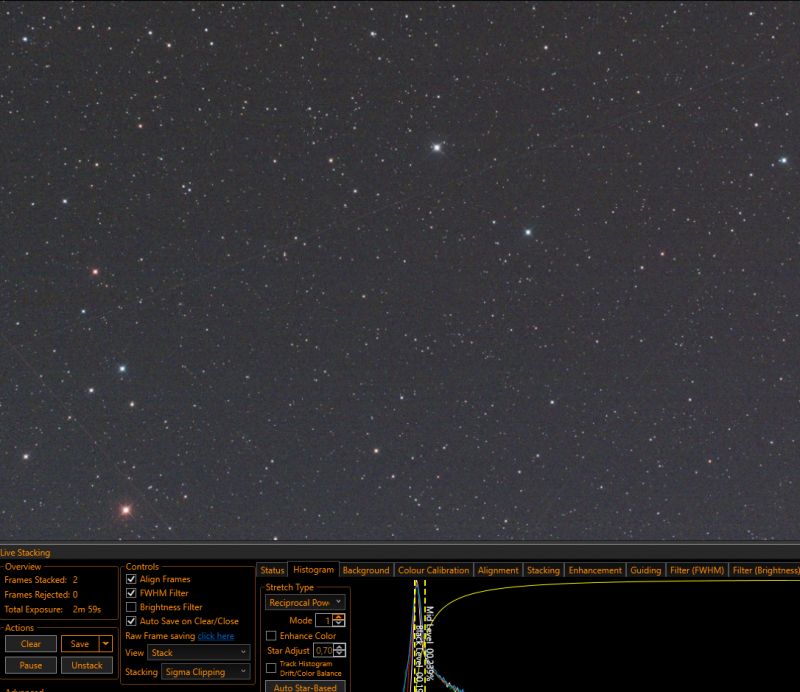The image size is (800, 692).
Task: Increase the Mode value with up arrow
Action: click(x=339, y=617)
